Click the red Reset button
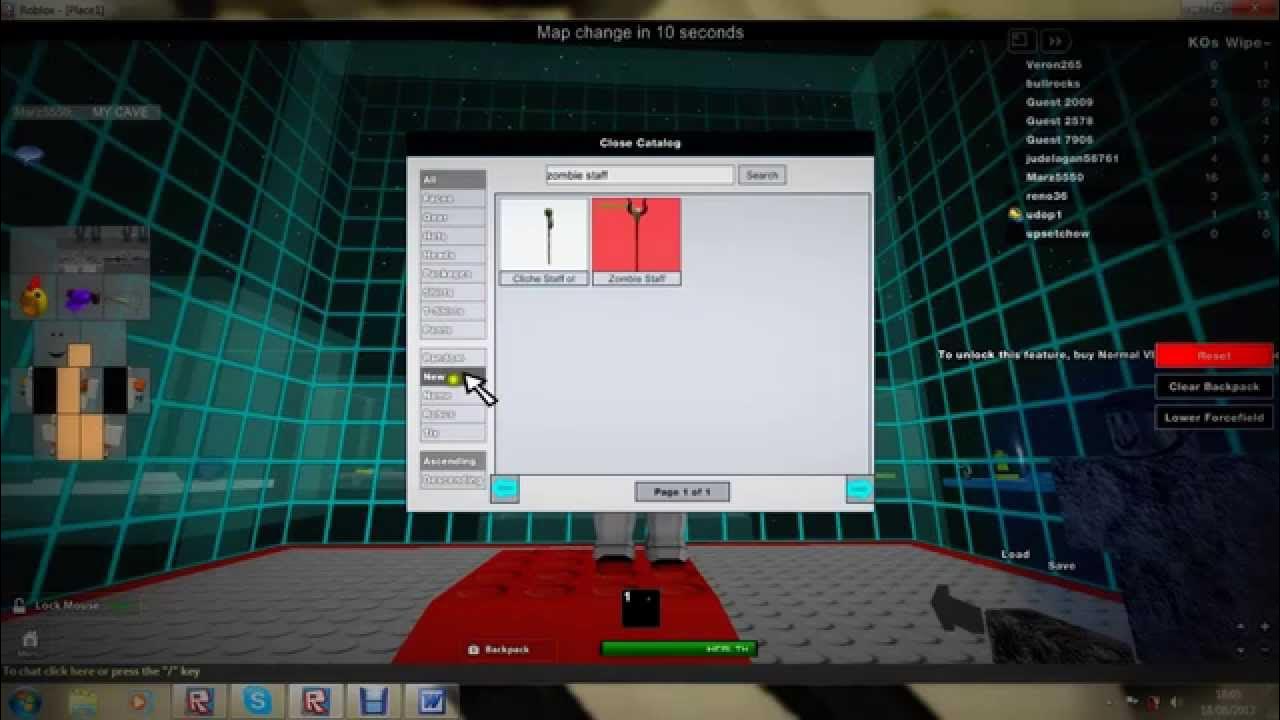 pos(1214,356)
